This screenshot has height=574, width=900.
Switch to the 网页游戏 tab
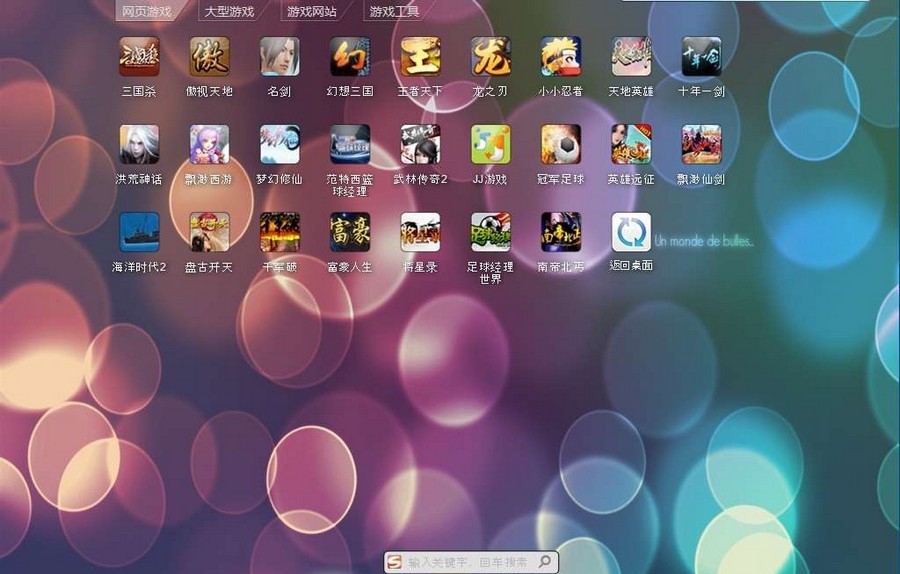tap(147, 11)
